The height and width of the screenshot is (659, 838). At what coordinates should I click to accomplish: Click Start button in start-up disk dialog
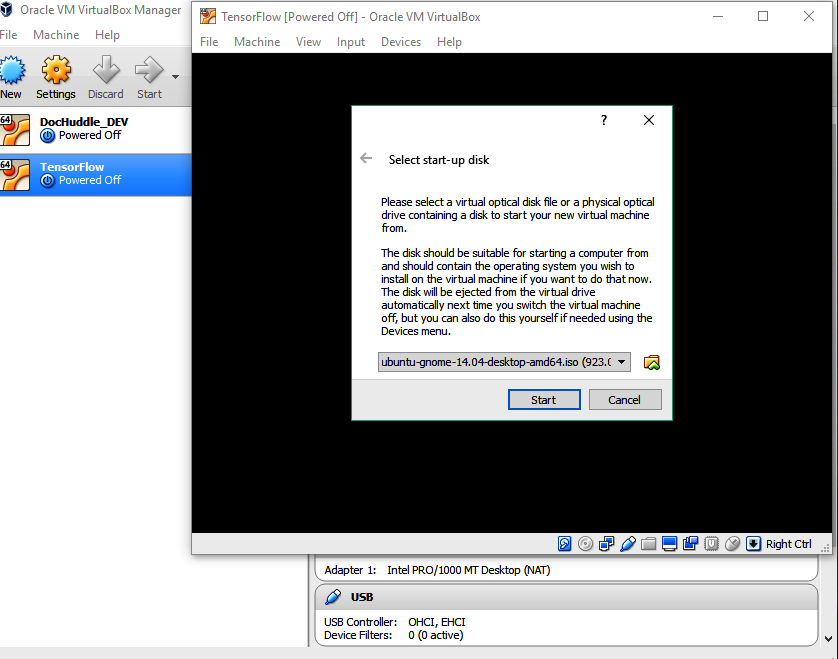pyautogui.click(x=544, y=400)
